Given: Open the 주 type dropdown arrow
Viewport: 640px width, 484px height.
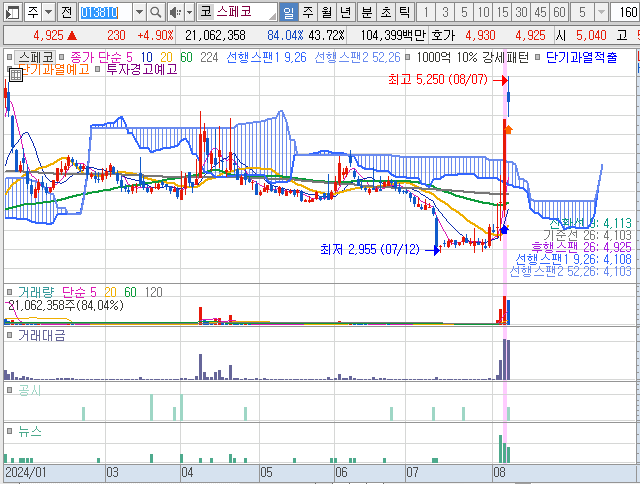Looking at the screenshot, I should (49, 12).
